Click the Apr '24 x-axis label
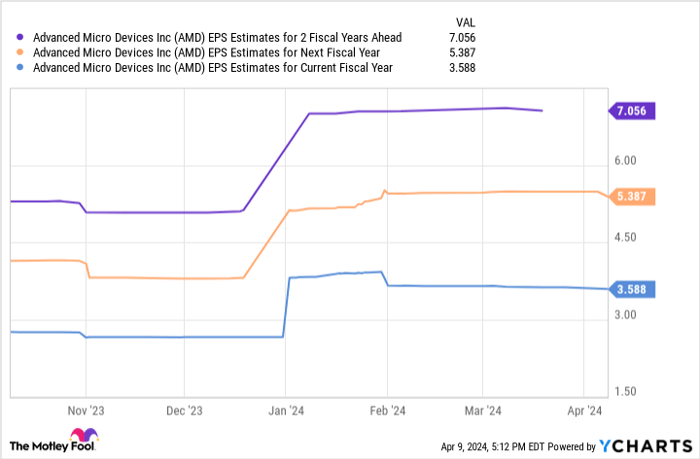Viewport: 700px width, 459px height. [x=583, y=410]
